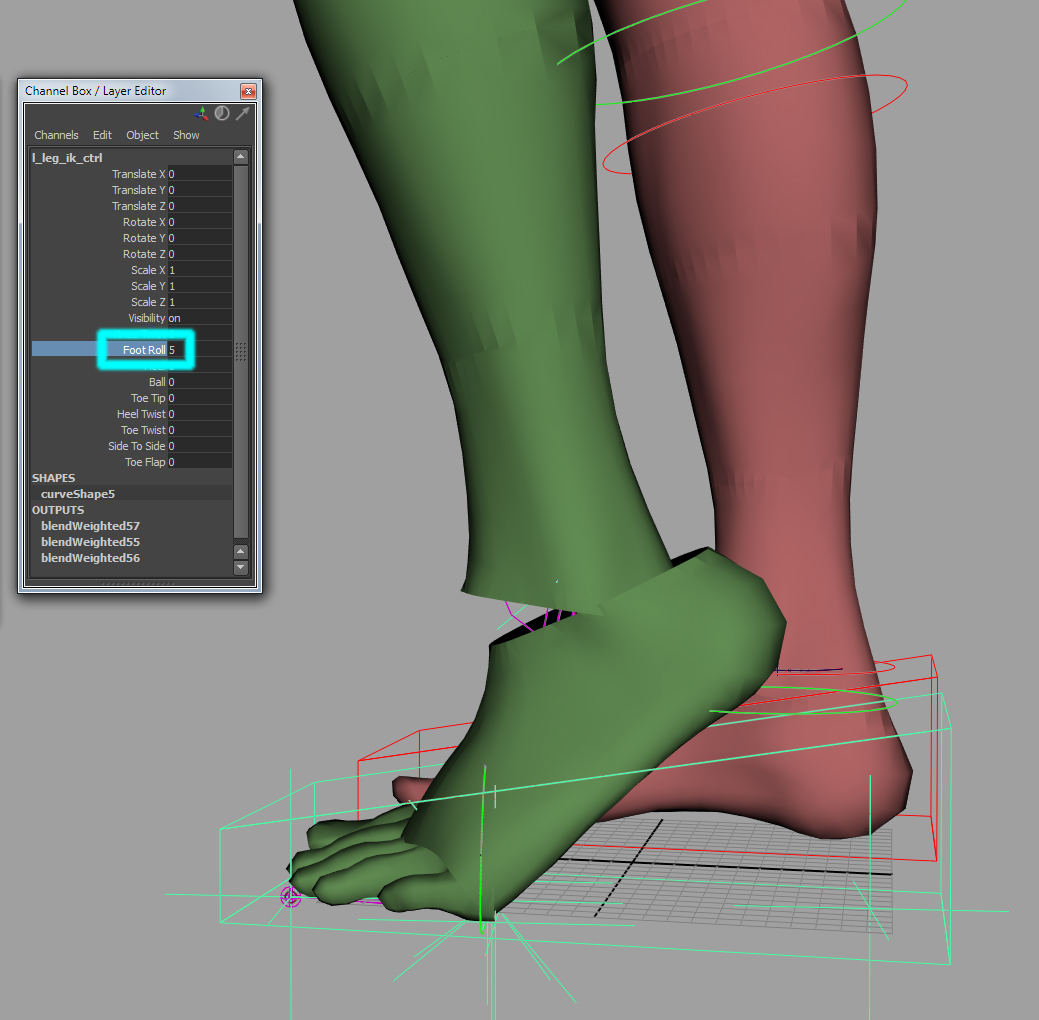Open the Edit menu in Channel Box
1039x1020 pixels.
[x=102, y=135]
